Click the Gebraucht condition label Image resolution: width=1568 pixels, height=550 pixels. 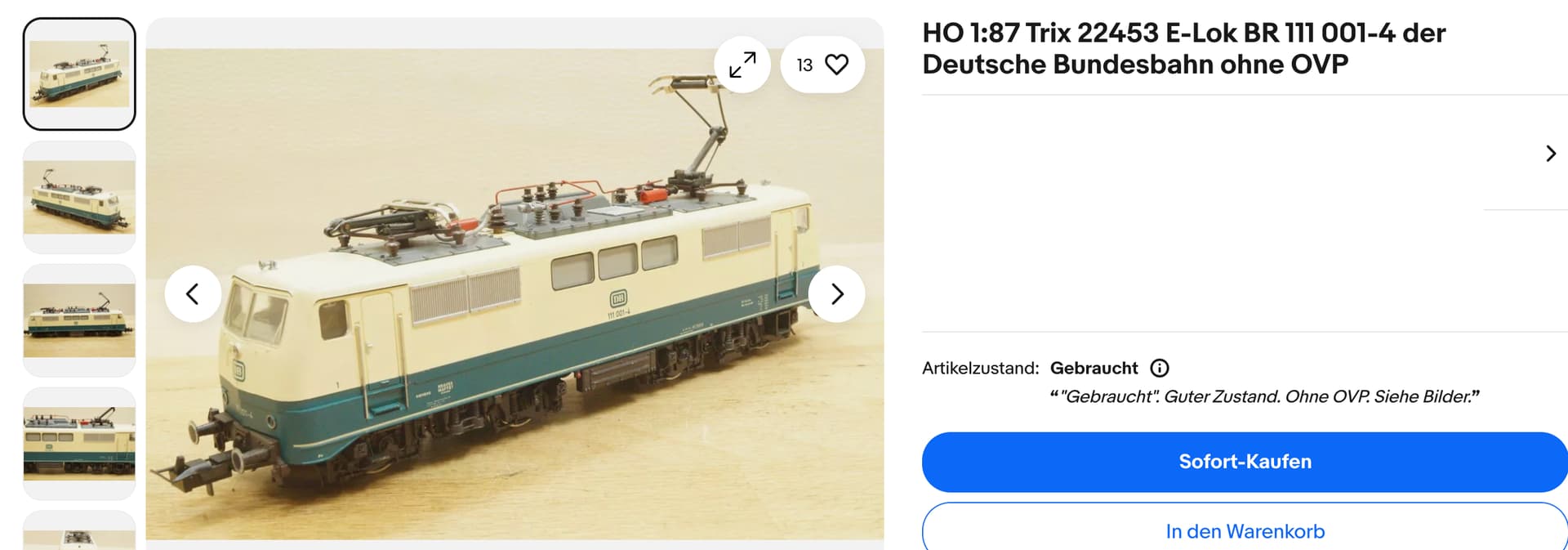(1094, 368)
